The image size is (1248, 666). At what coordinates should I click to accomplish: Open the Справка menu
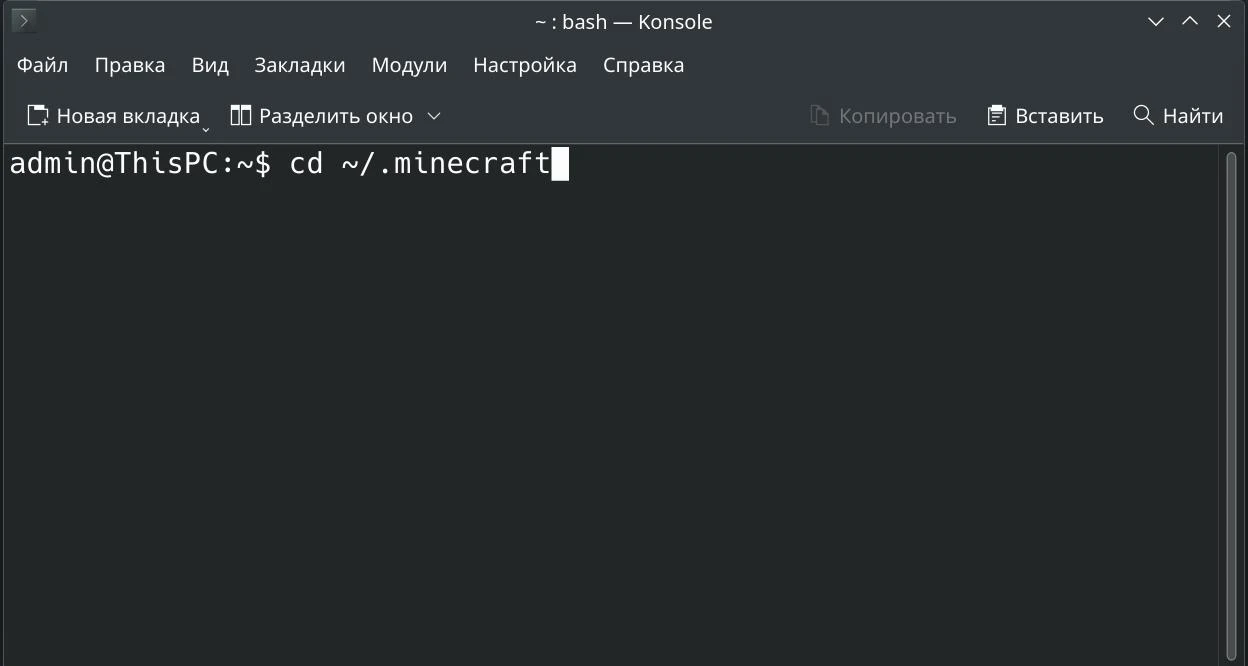pyautogui.click(x=644, y=65)
